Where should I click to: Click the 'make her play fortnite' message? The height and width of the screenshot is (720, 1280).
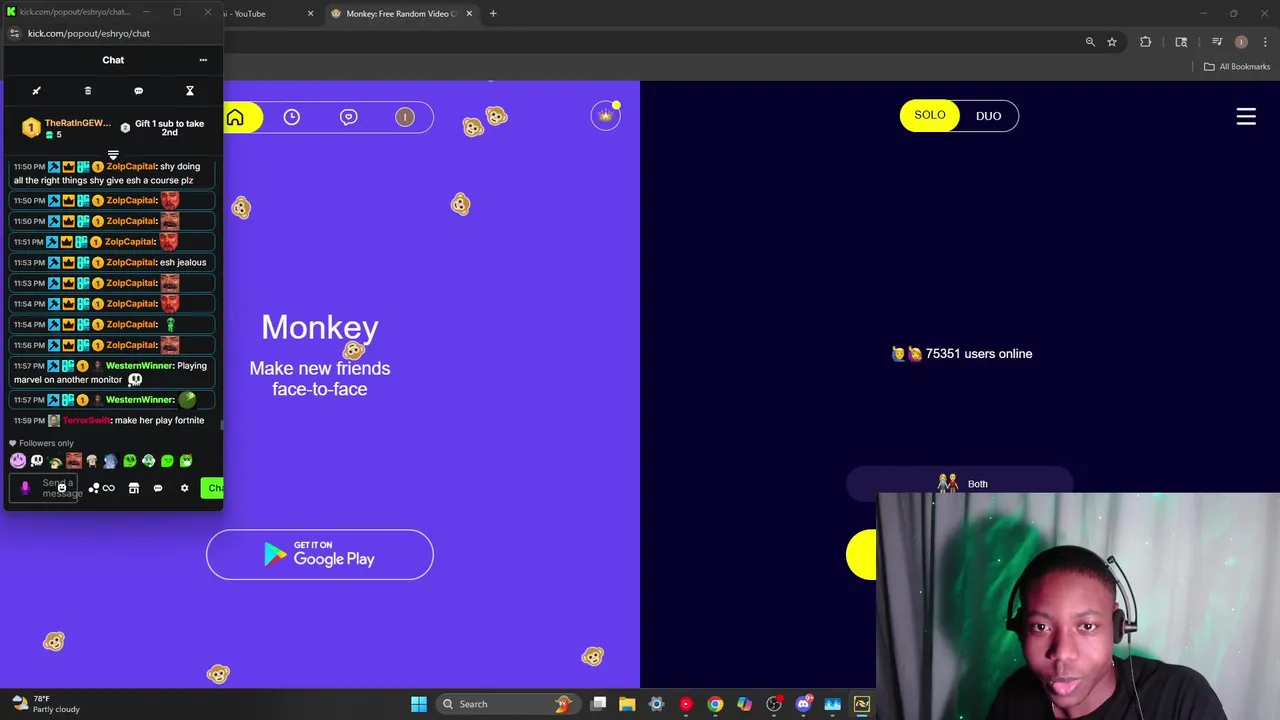pos(160,421)
